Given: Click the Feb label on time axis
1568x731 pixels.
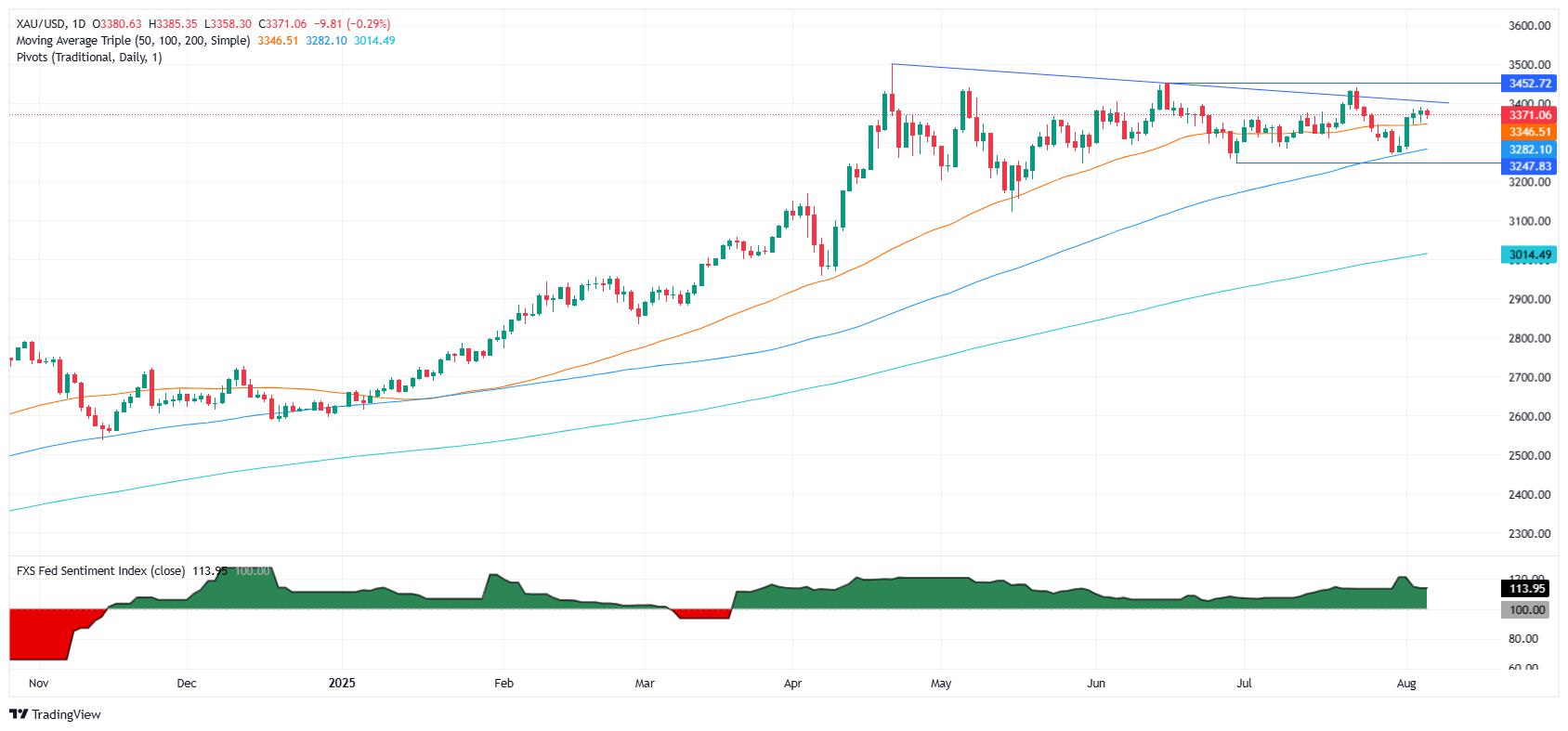Looking at the screenshot, I should point(503,684).
